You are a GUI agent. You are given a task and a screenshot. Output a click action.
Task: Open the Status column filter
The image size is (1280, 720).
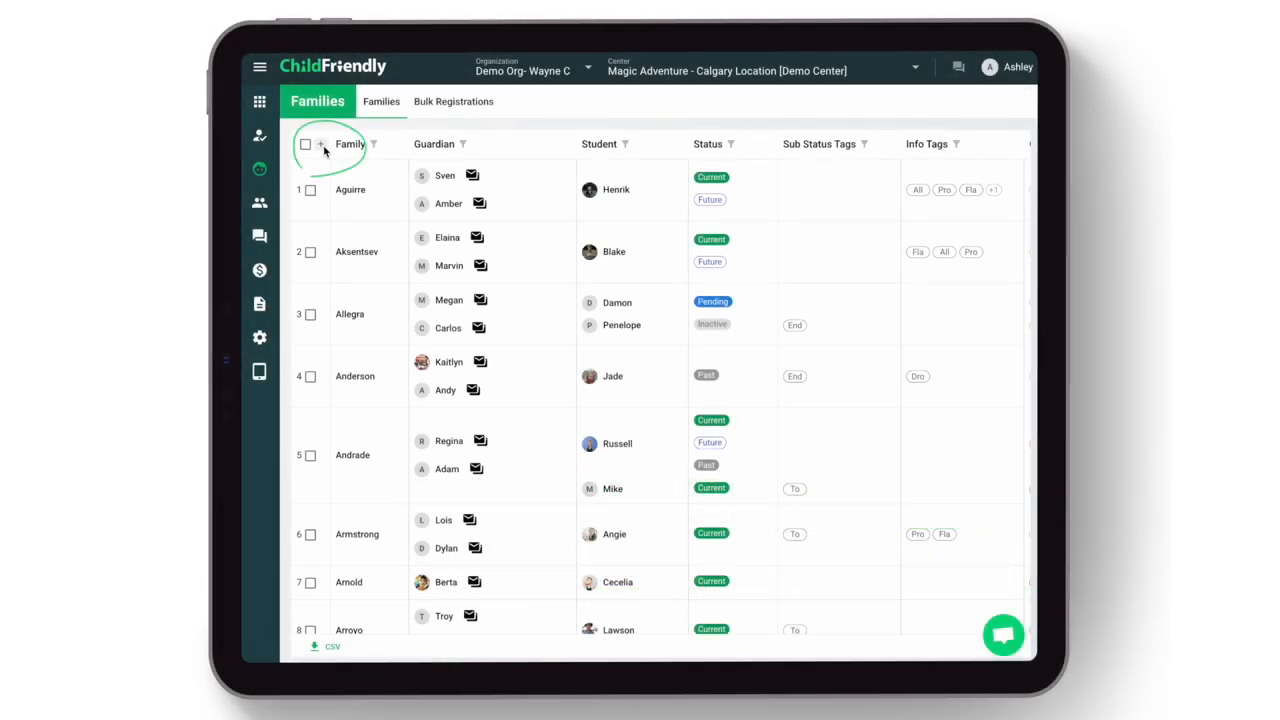pyautogui.click(x=731, y=144)
